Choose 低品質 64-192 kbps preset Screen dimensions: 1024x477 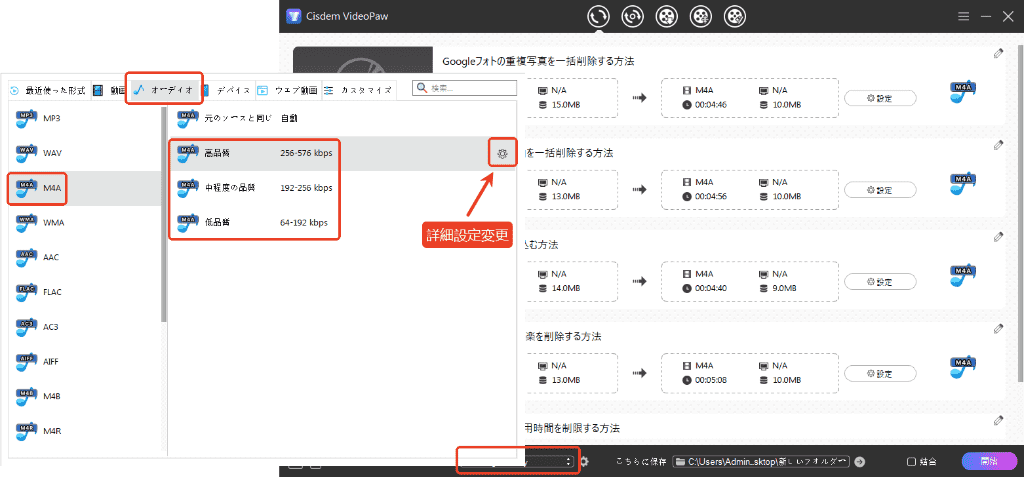click(342, 222)
